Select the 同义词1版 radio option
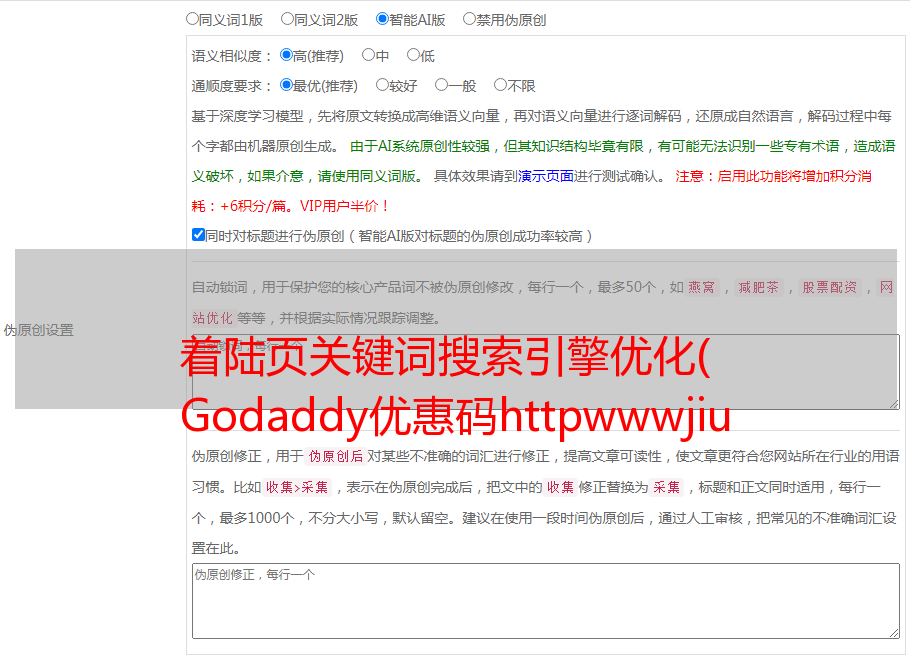The width and height of the screenshot is (911, 658). pyautogui.click(x=192, y=19)
